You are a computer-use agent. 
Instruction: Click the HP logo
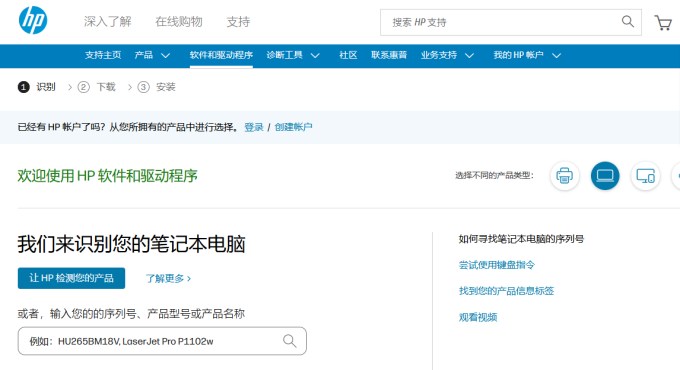33,20
